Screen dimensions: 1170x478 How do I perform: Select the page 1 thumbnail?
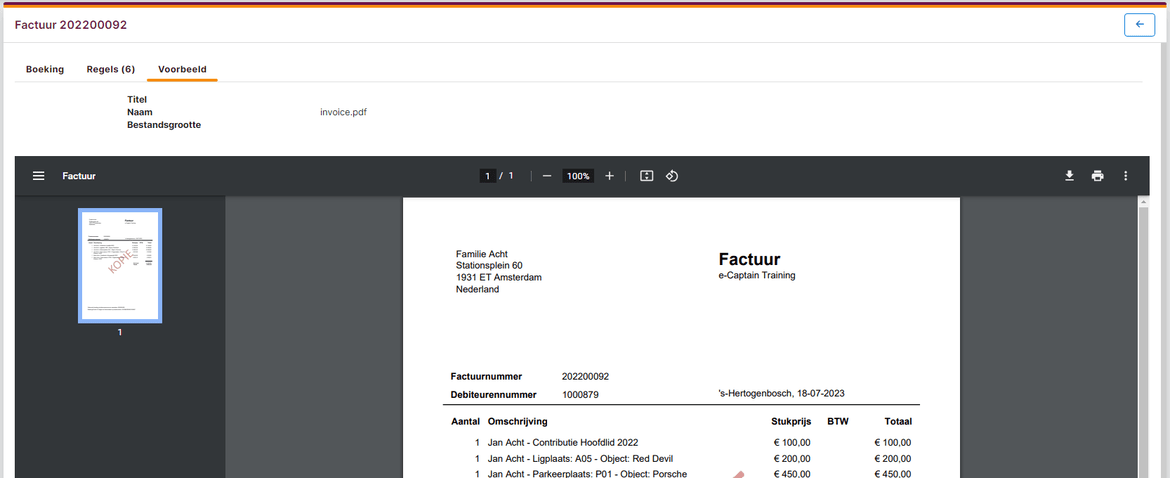120,265
